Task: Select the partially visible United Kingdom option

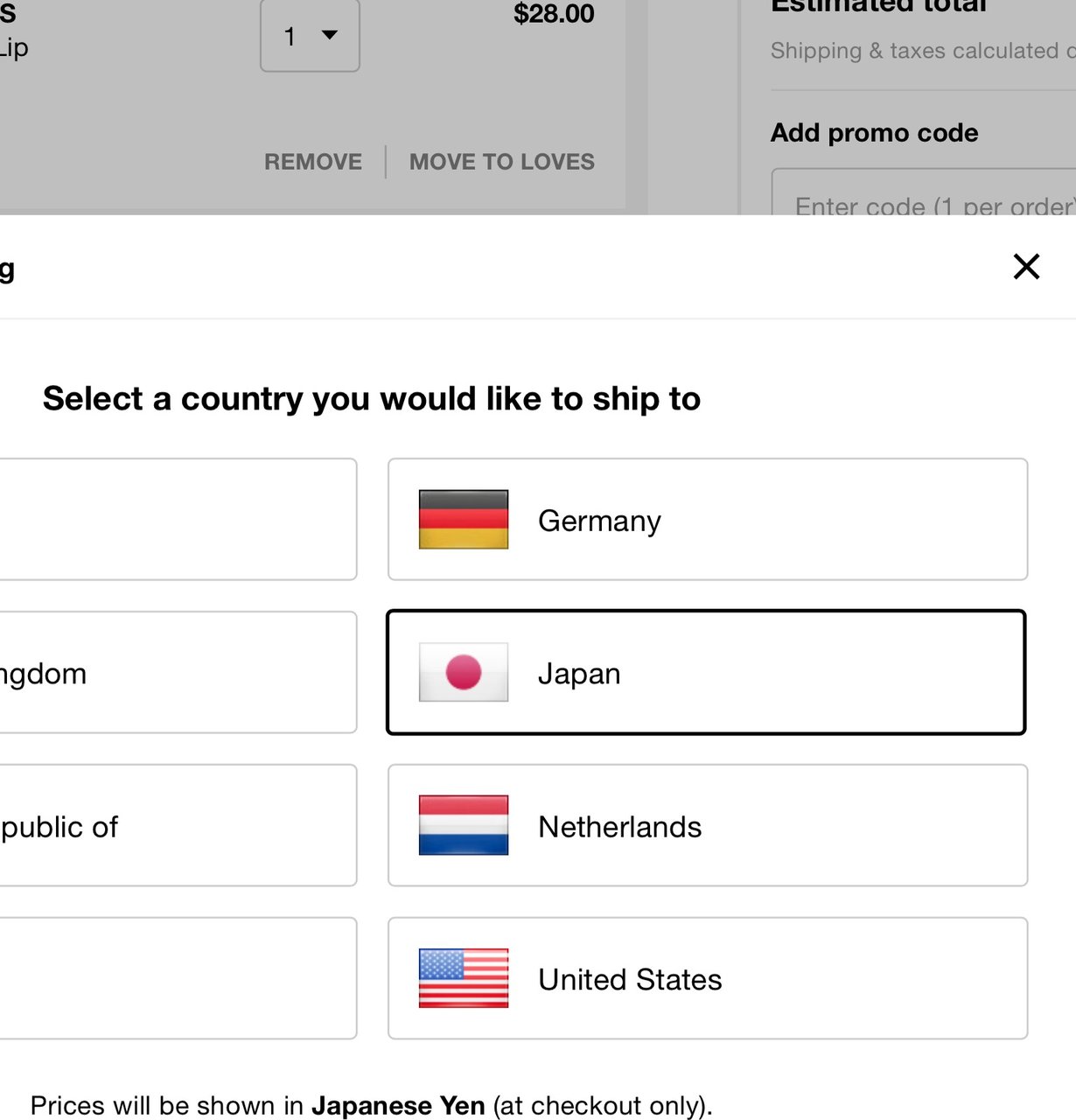Action: pyautogui.click(x=175, y=673)
